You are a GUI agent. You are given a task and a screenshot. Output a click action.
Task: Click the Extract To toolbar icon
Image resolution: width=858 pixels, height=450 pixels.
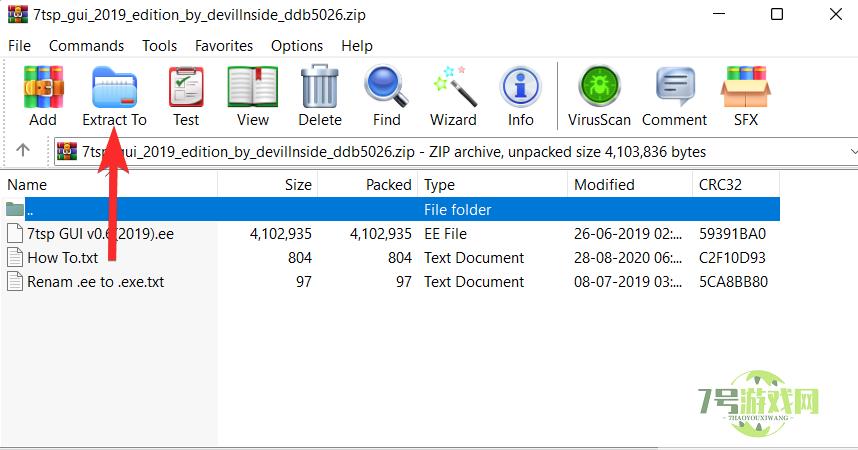click(114, 87)
